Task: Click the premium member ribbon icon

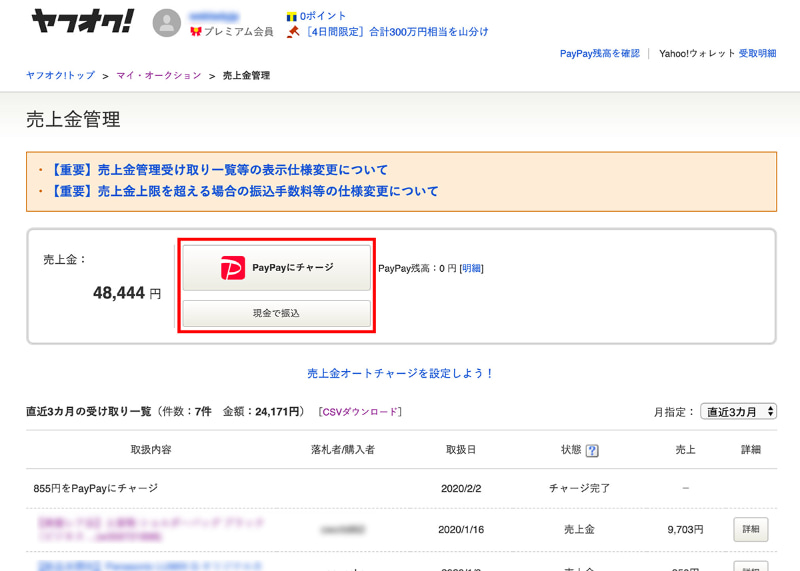Action: (196, 32)
